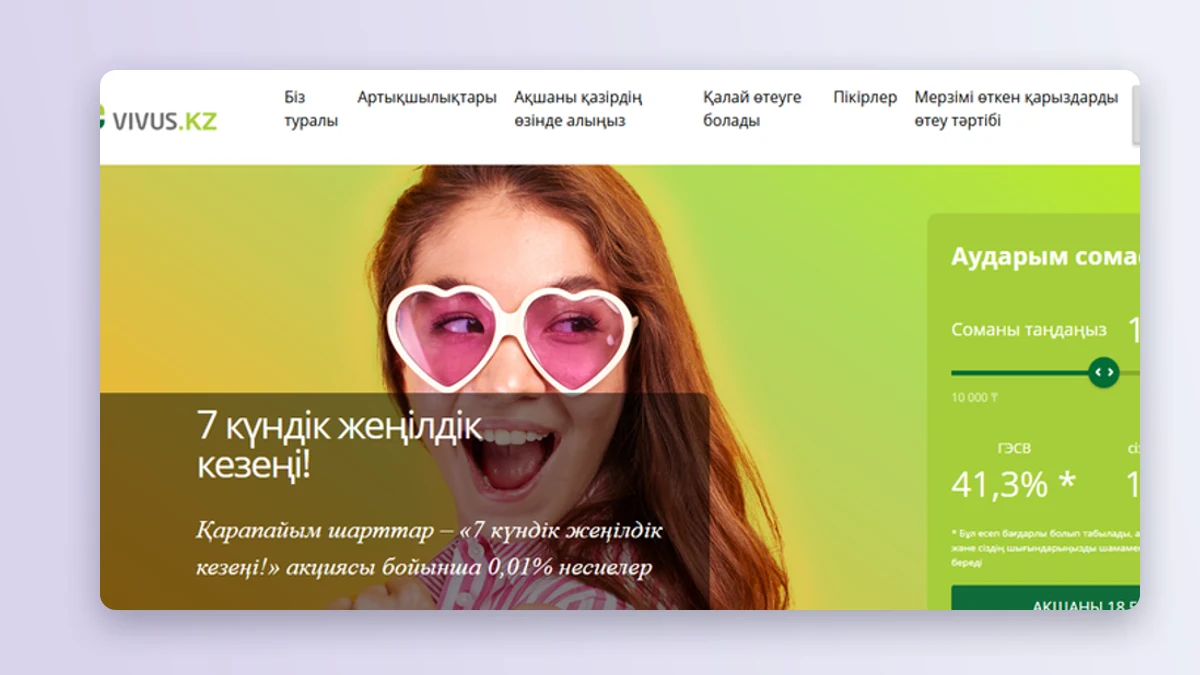
Task: Click the green АҚШАНЫ button
Action: tap(1045, 598)
